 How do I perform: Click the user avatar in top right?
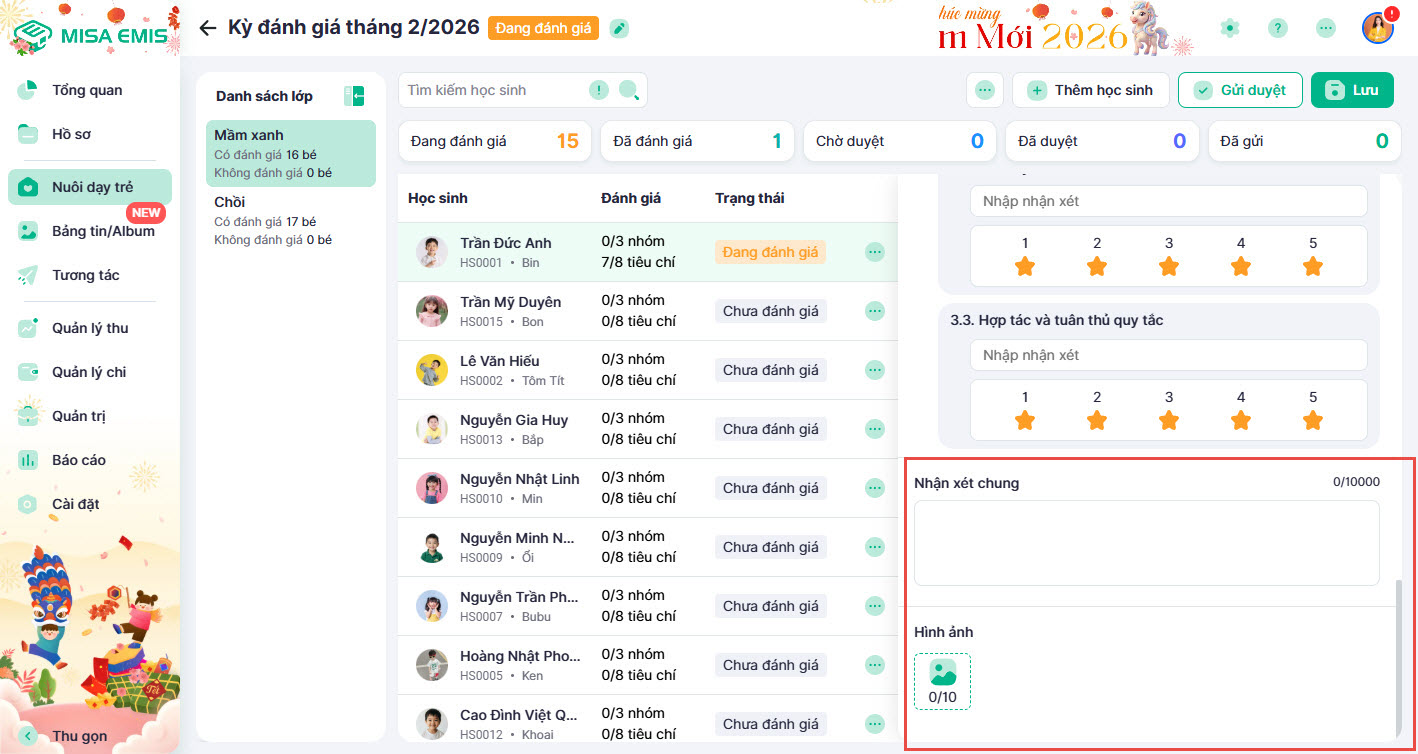tap(1378, 28)
